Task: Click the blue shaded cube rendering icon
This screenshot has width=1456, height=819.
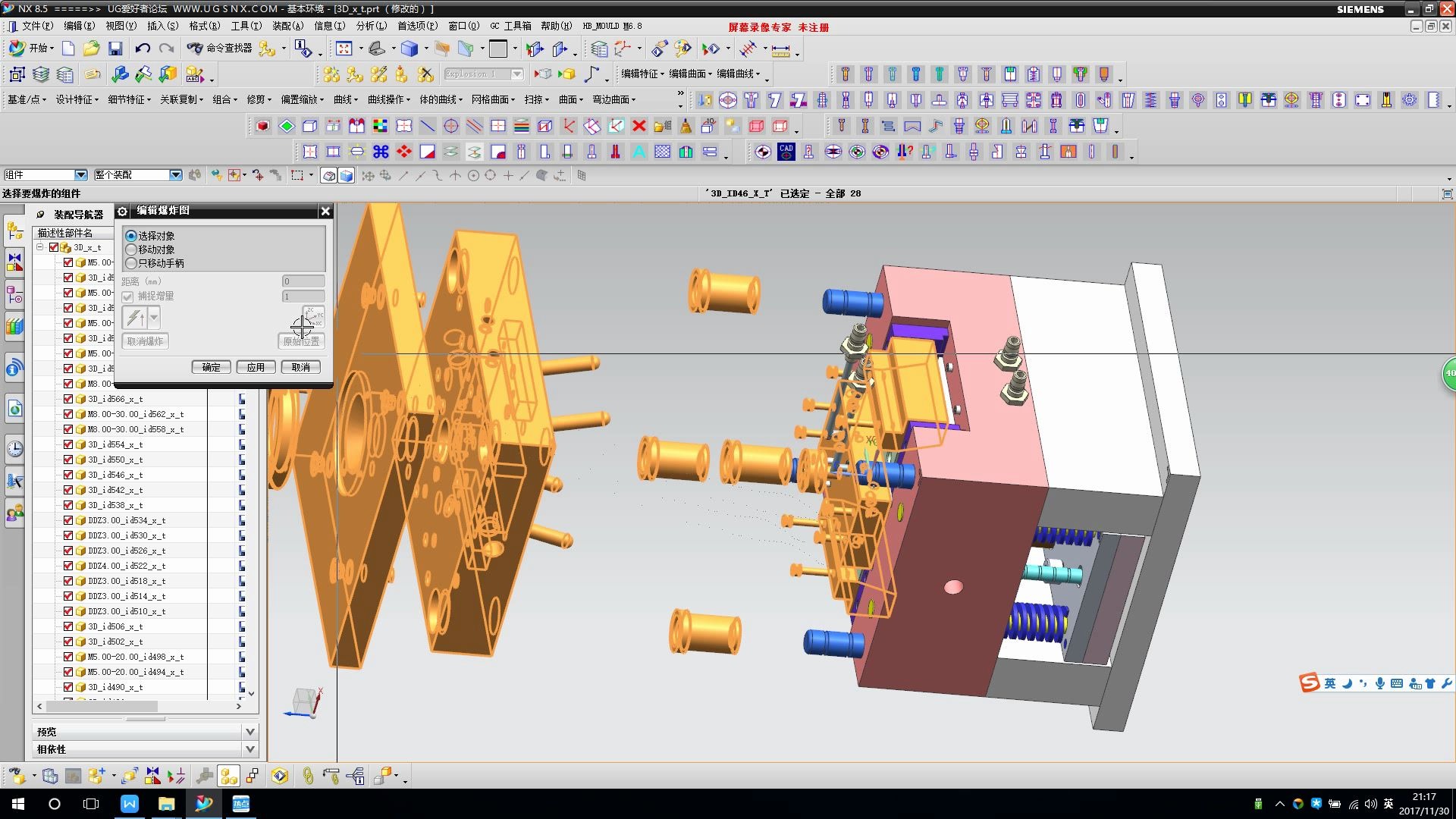Action: (409, 49)
